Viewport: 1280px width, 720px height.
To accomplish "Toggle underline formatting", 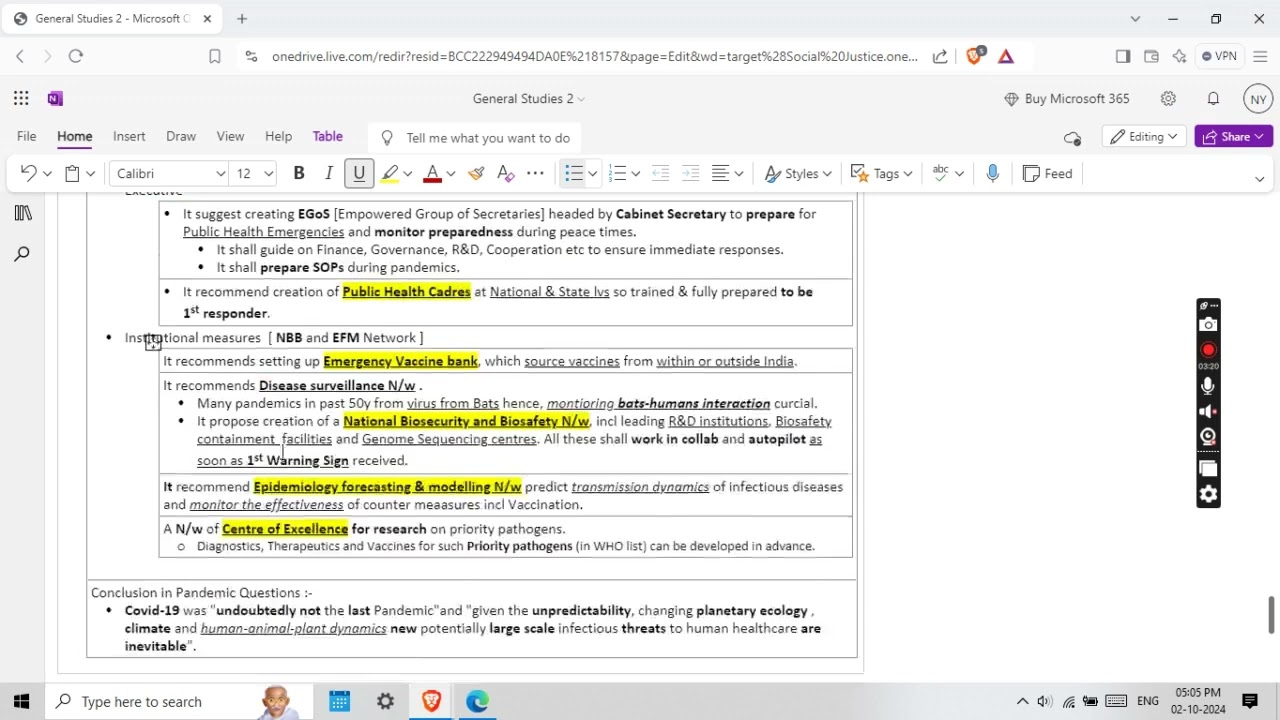I will tap(359, 173).
